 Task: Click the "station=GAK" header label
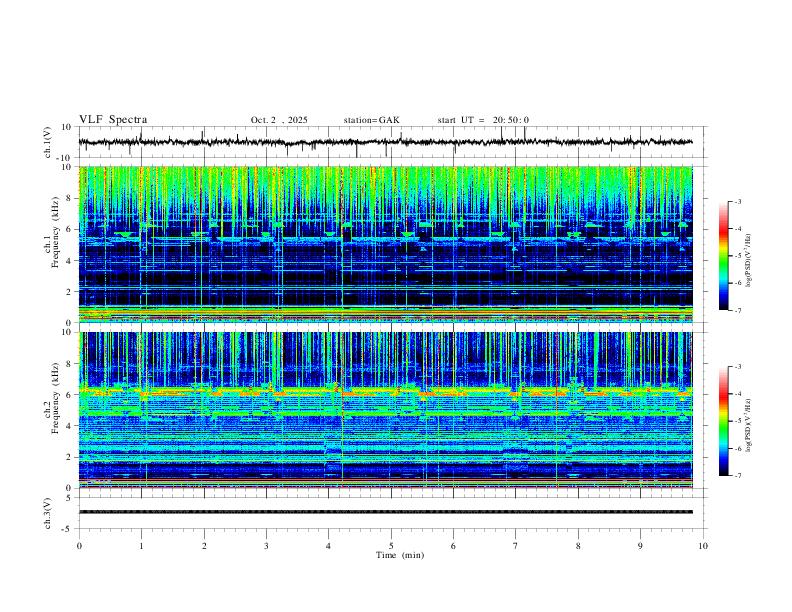coord(371,120)
